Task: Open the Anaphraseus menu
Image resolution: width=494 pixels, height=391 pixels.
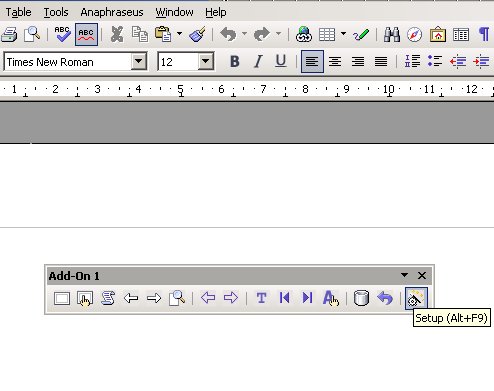Action: pos(112,12)
